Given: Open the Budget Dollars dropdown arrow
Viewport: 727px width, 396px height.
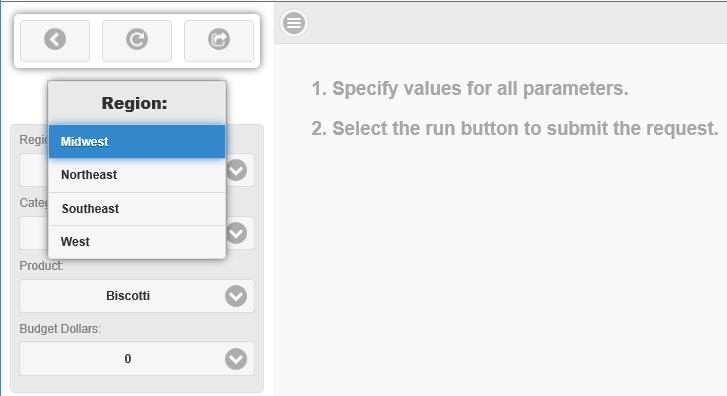Looking at the screenshot, I should click(x=236, y=359).
